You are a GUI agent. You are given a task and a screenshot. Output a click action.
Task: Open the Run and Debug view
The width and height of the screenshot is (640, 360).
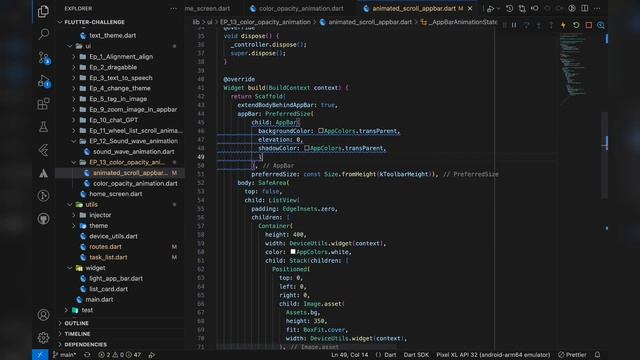[44, 81]
